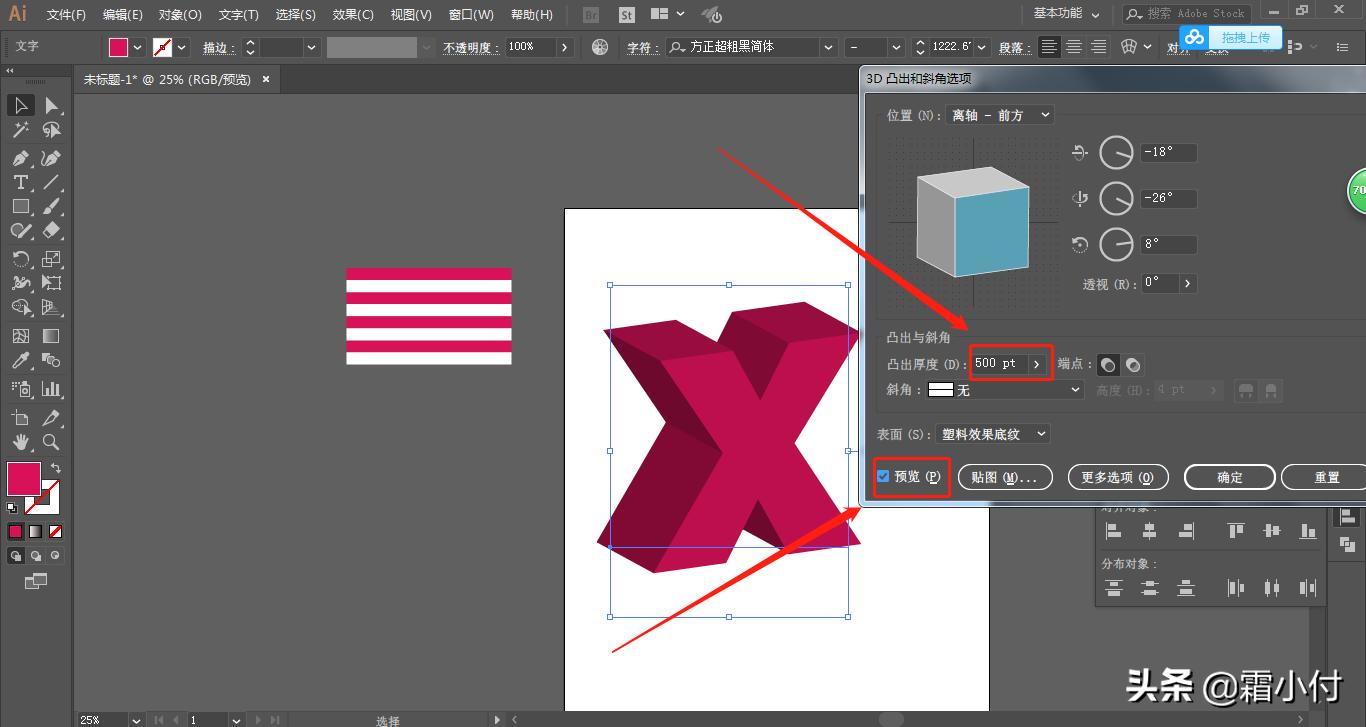Screen dimensions: 1366x727
Task: Toggle the second 端点 cap option
Action: pos(1134,364)
